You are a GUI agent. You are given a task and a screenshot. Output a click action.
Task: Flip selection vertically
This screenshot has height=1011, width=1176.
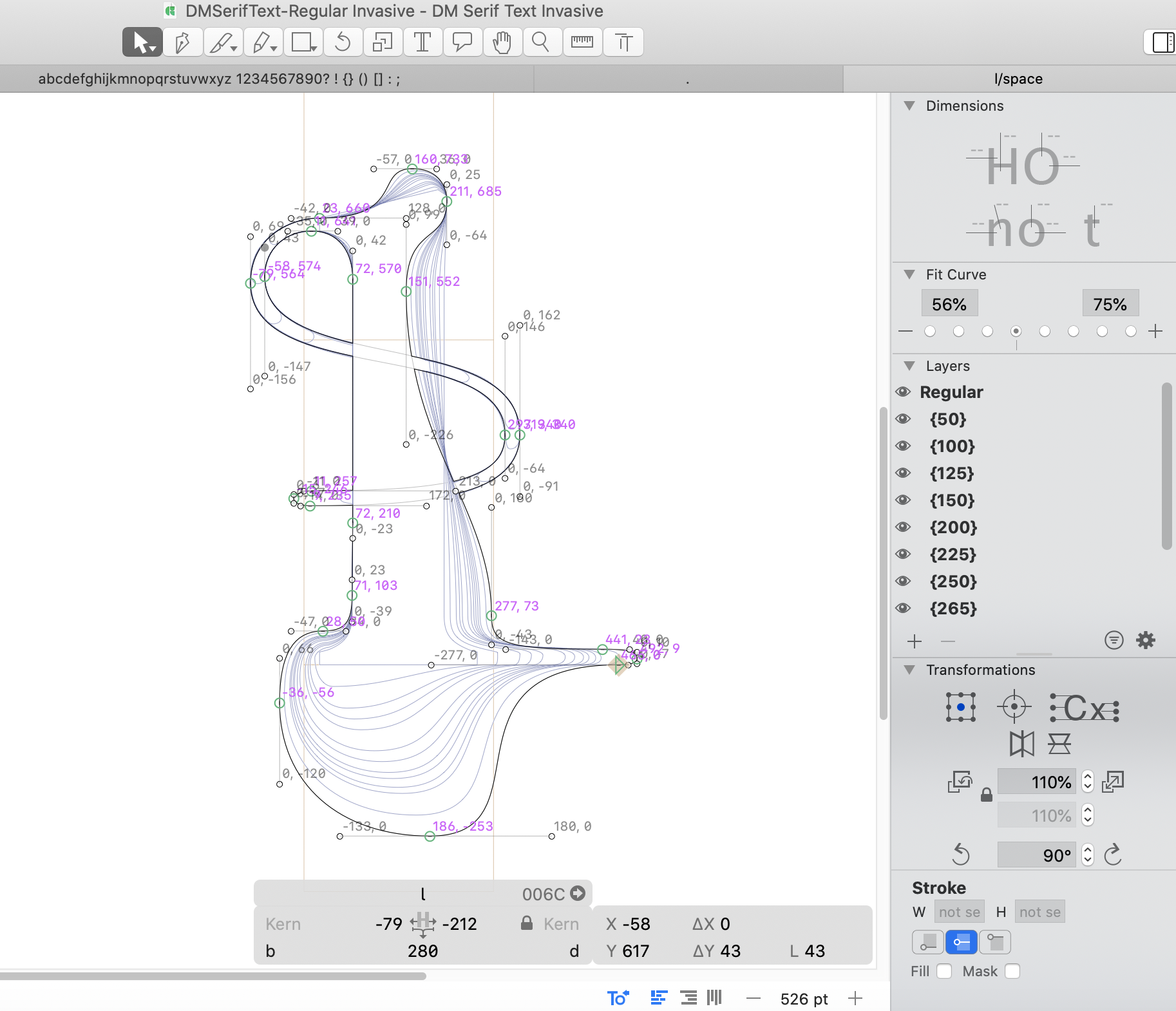[1059, 744]
